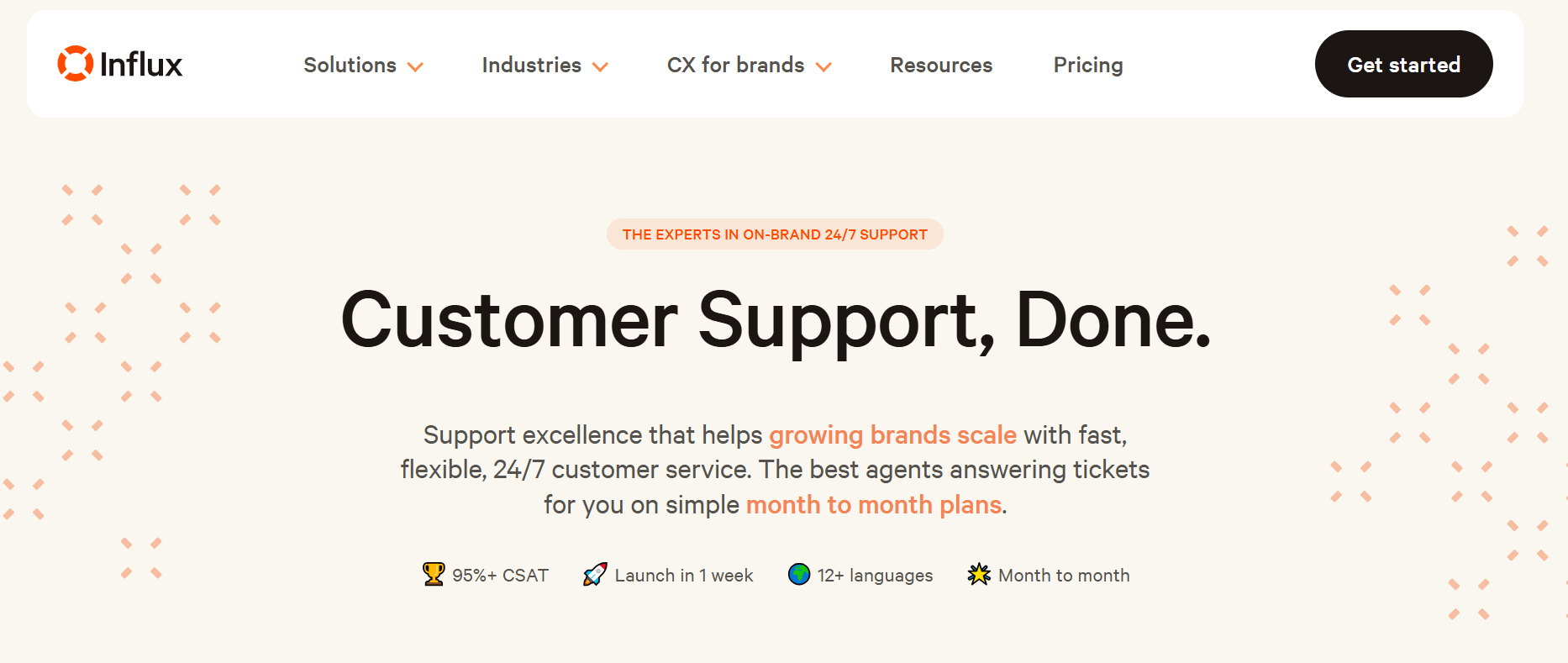Screen dimensions: 1568x663
Task: Click the globe icon beside 12+ languages
Action: (x=799, y=574)
